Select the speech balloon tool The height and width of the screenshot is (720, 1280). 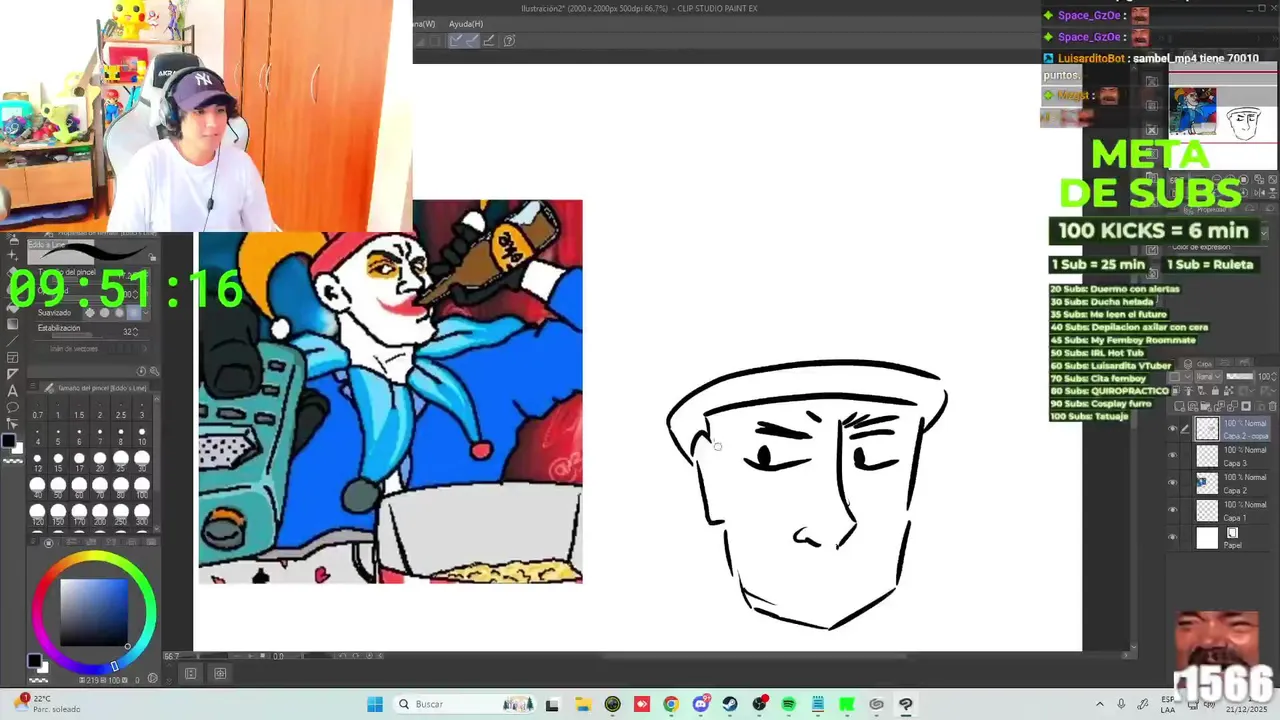[12, 407]
